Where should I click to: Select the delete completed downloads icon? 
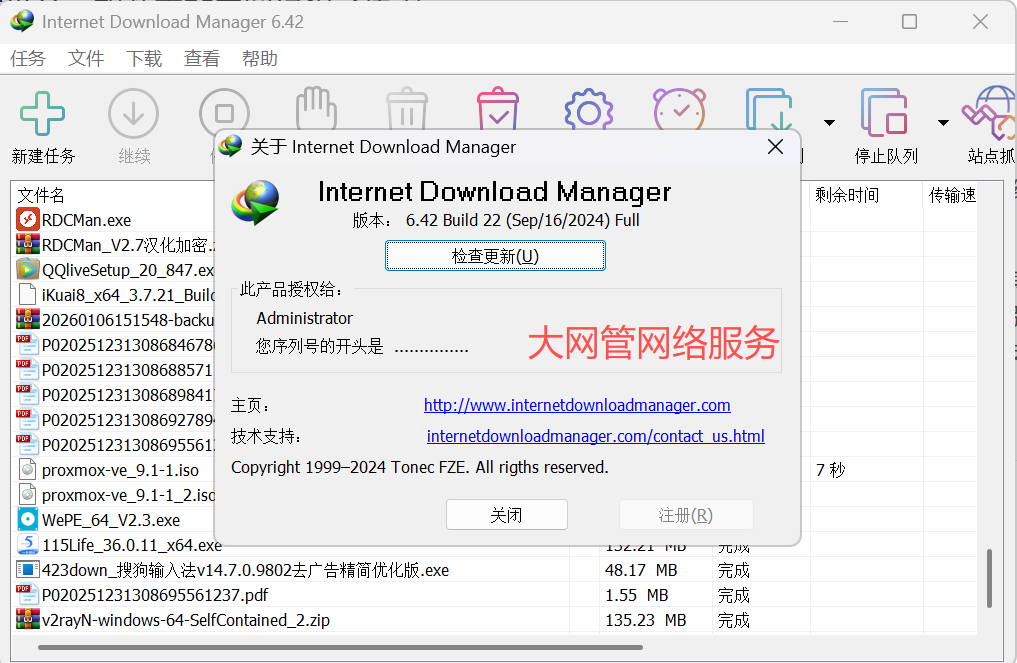coord(497,110)
